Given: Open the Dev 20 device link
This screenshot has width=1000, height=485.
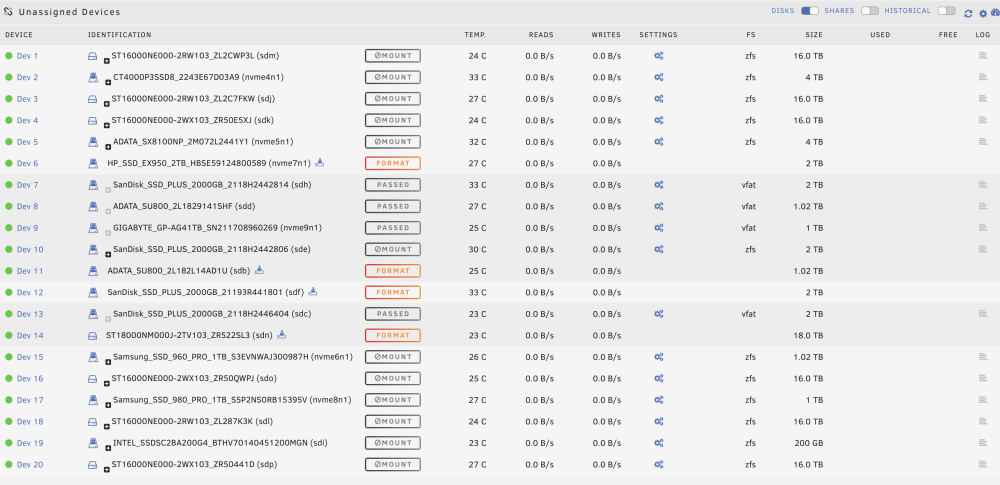Looking at the screenshot, I should (30, 464).
